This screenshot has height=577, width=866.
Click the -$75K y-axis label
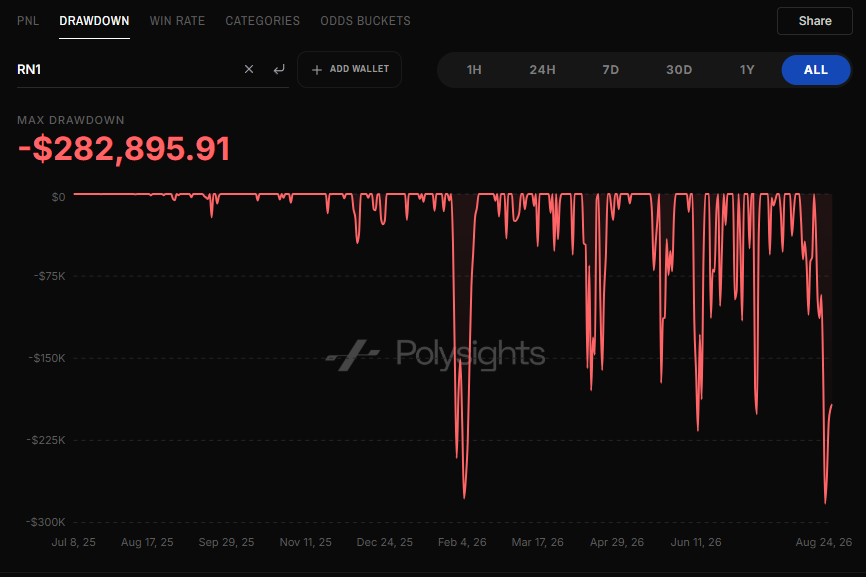tap(50, 276)
